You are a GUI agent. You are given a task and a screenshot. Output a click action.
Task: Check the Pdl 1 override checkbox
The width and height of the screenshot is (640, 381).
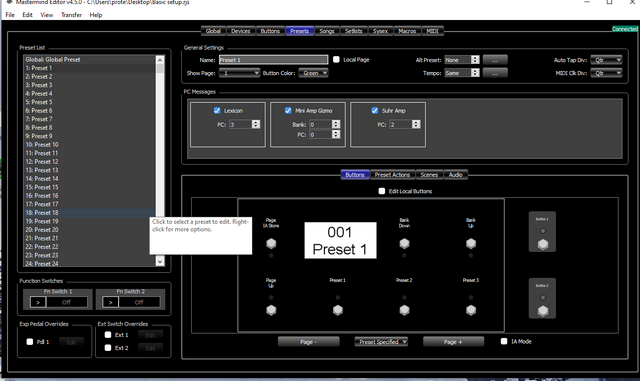(x=30, y=342)
